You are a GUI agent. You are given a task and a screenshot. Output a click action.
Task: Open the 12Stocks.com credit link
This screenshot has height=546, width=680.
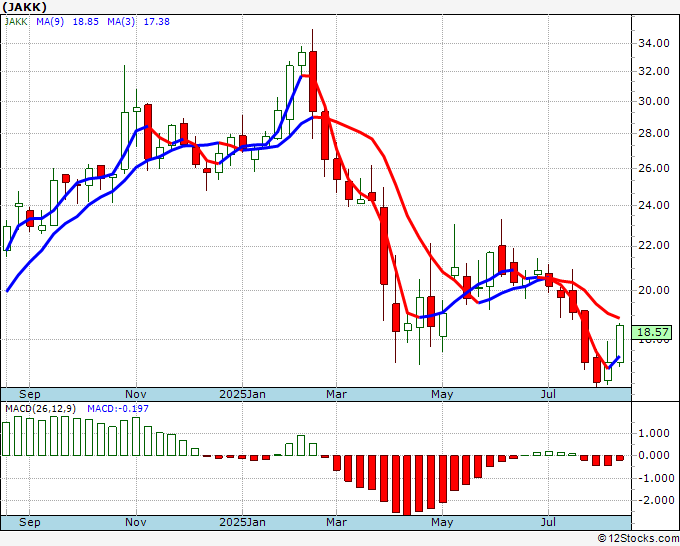[x=638, y=539]
